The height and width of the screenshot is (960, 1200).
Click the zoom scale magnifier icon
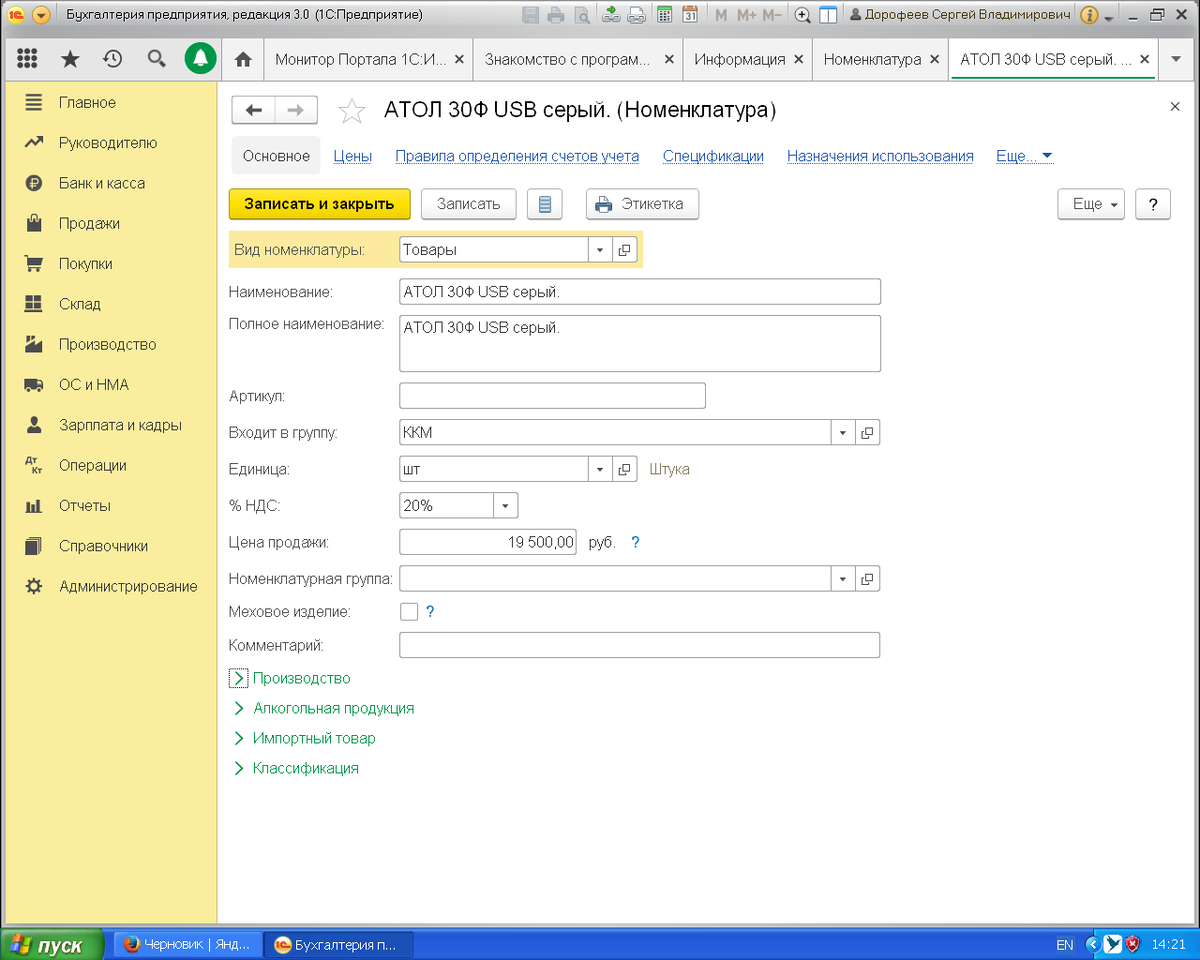point(802,16)
